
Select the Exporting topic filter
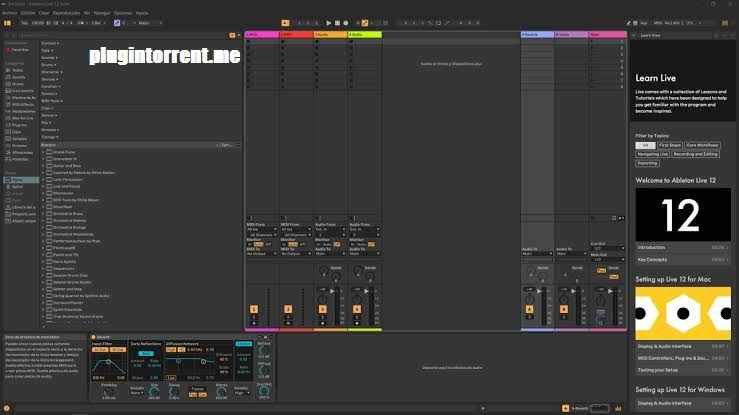(x=647, y=163)
